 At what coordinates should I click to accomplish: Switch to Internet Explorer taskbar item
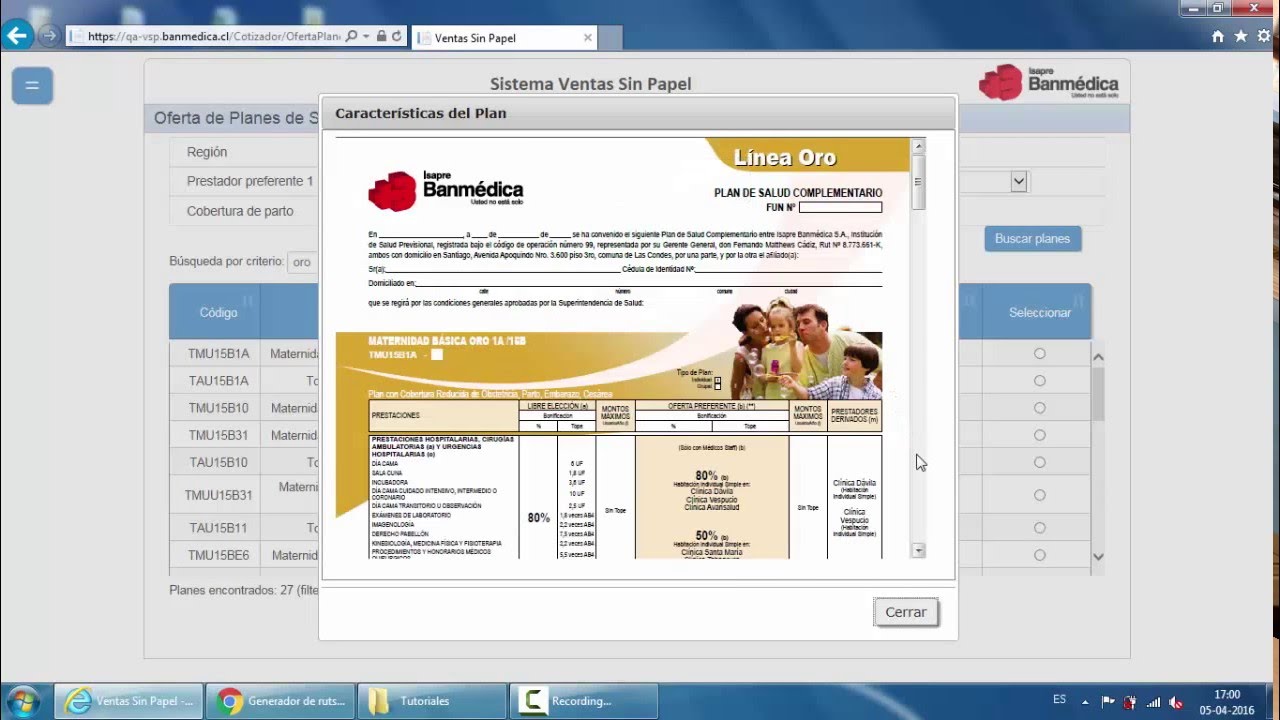(128, 701)
